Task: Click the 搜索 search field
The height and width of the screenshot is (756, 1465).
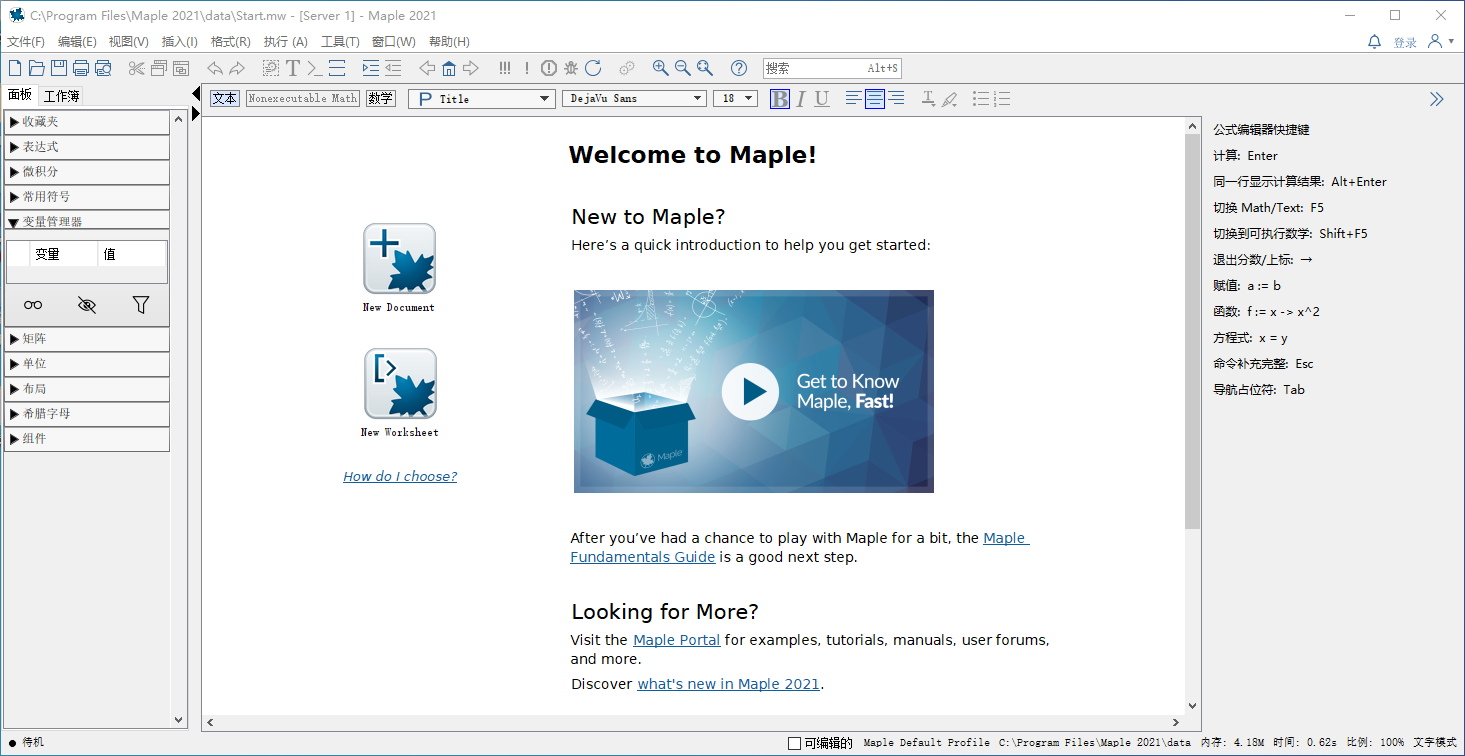Action: pos(832,68)
